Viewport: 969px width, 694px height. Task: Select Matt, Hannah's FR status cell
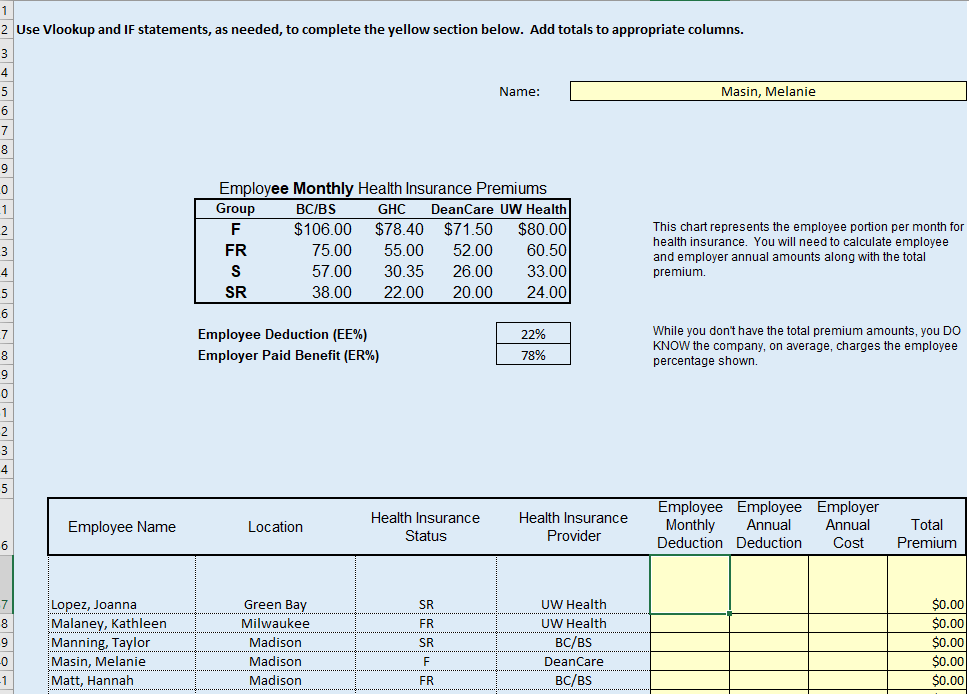pyautogui.click(x=426, y=680)
